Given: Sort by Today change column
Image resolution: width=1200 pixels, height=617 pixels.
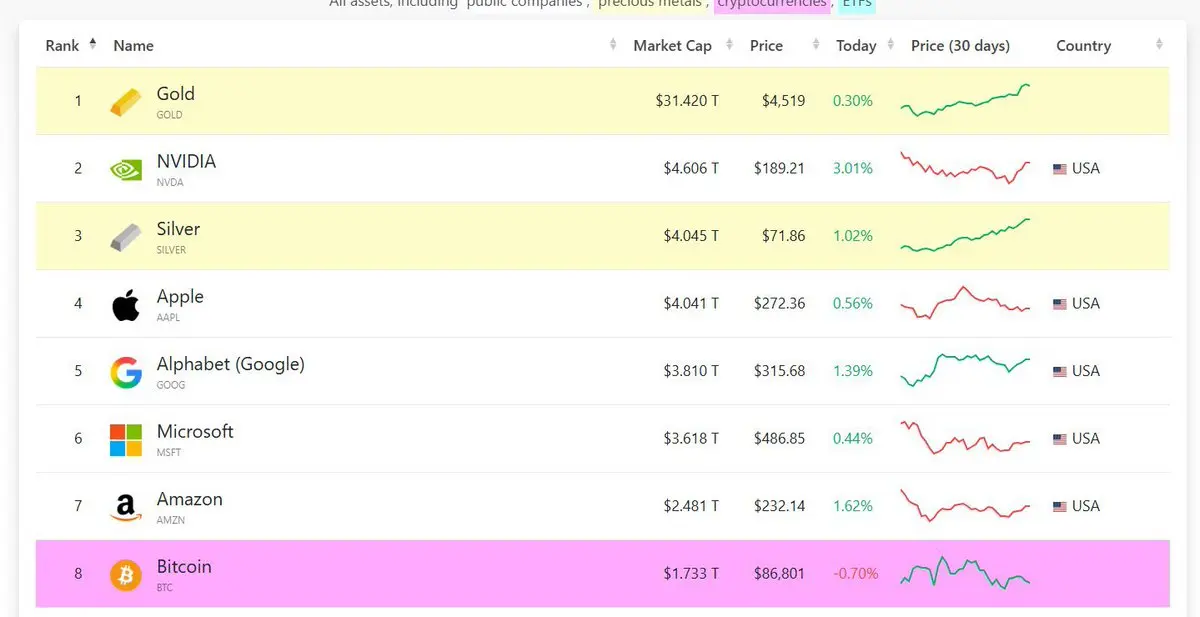Looking at the screenshot, I should tap(856, 46).
